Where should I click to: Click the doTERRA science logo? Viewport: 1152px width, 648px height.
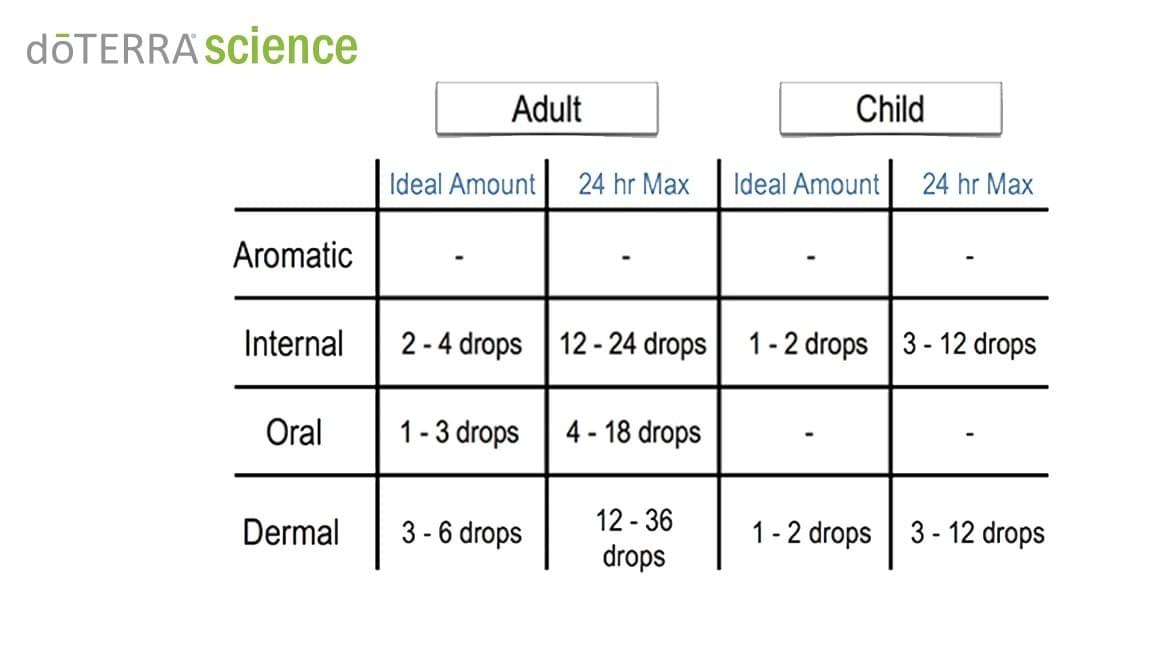tap(192, 47)
